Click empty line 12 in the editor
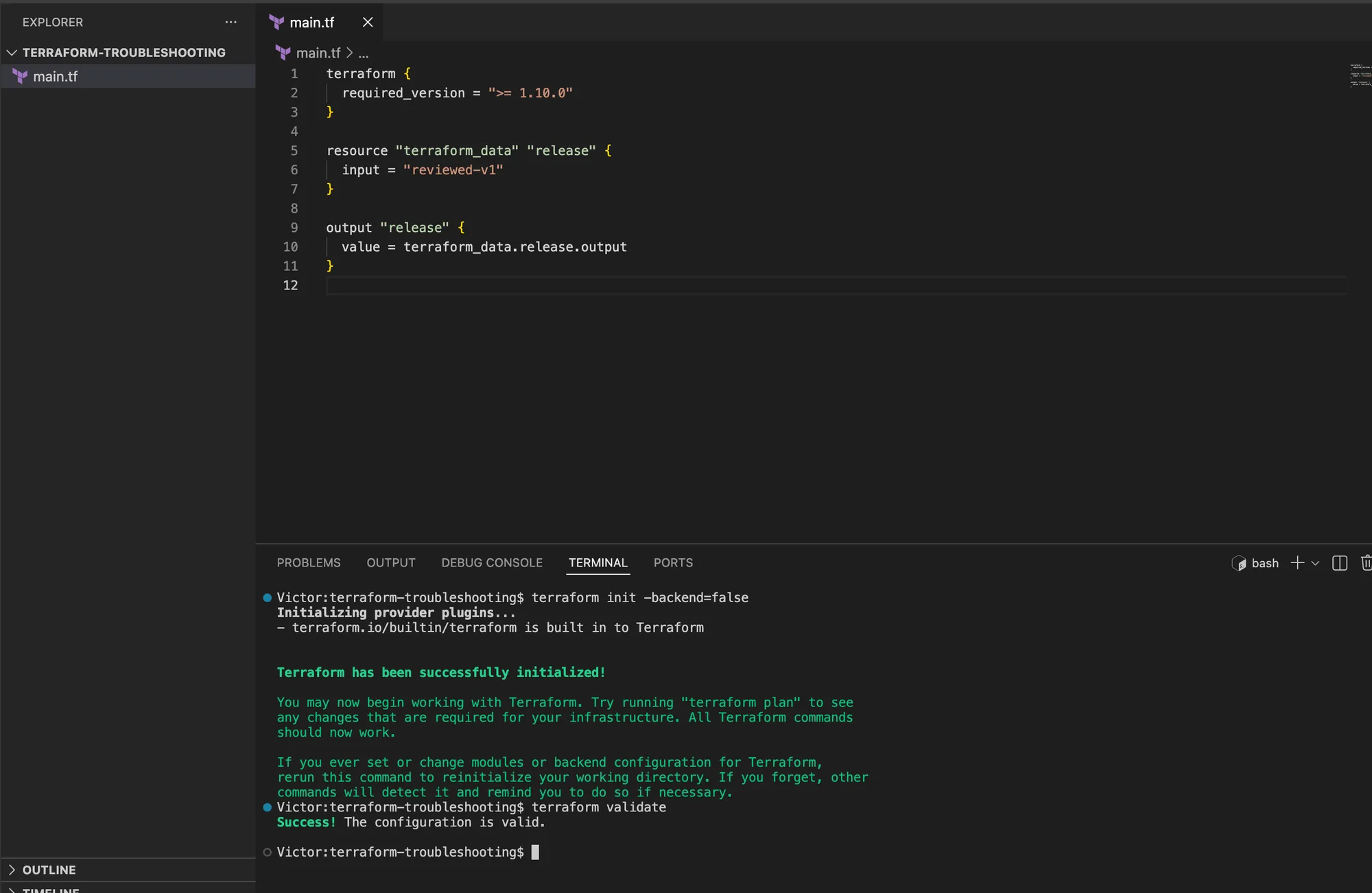 (x=837, y=285)
